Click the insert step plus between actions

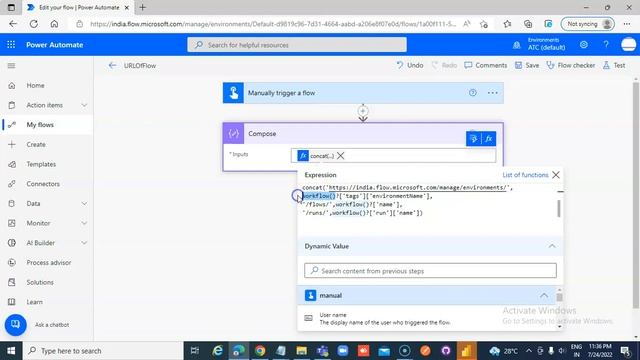(x=363, y=111)
